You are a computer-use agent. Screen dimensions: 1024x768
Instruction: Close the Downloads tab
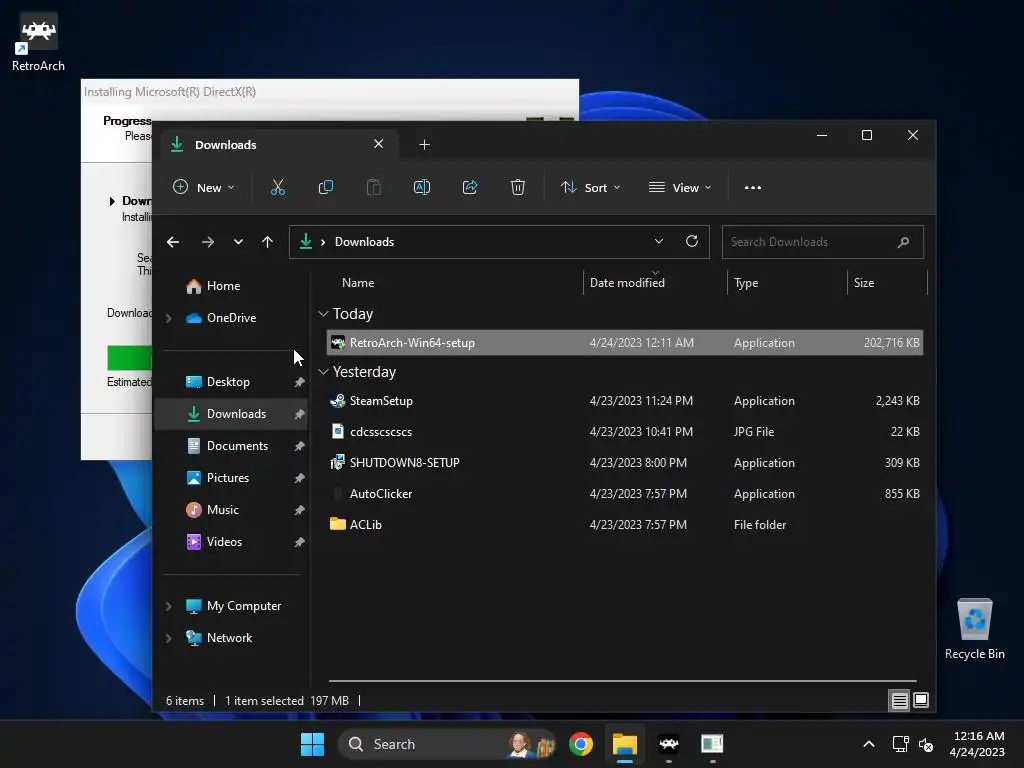pyautogui.click(x=378, y=144)
